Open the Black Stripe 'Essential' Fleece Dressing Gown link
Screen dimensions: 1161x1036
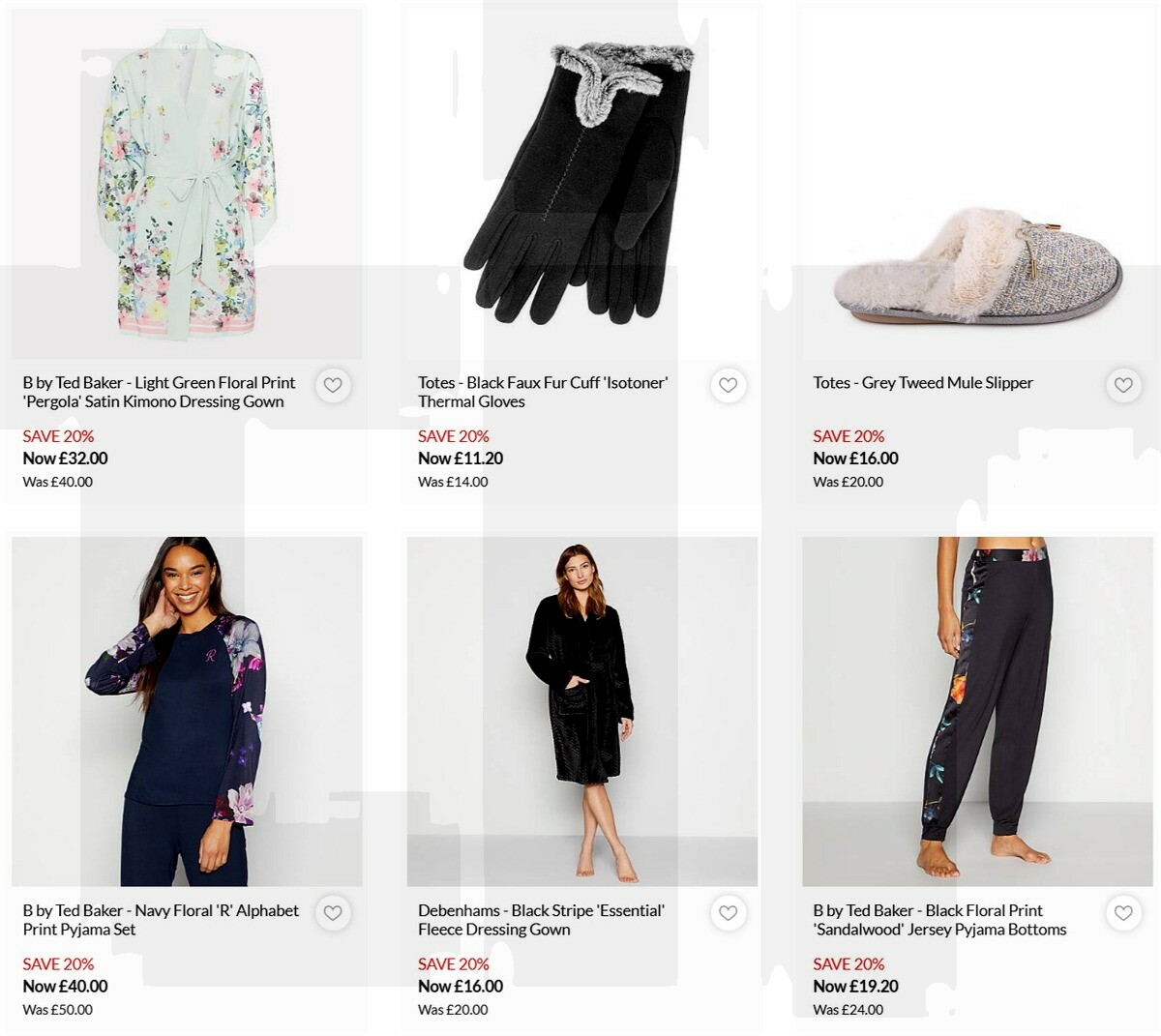coord(540,919)
